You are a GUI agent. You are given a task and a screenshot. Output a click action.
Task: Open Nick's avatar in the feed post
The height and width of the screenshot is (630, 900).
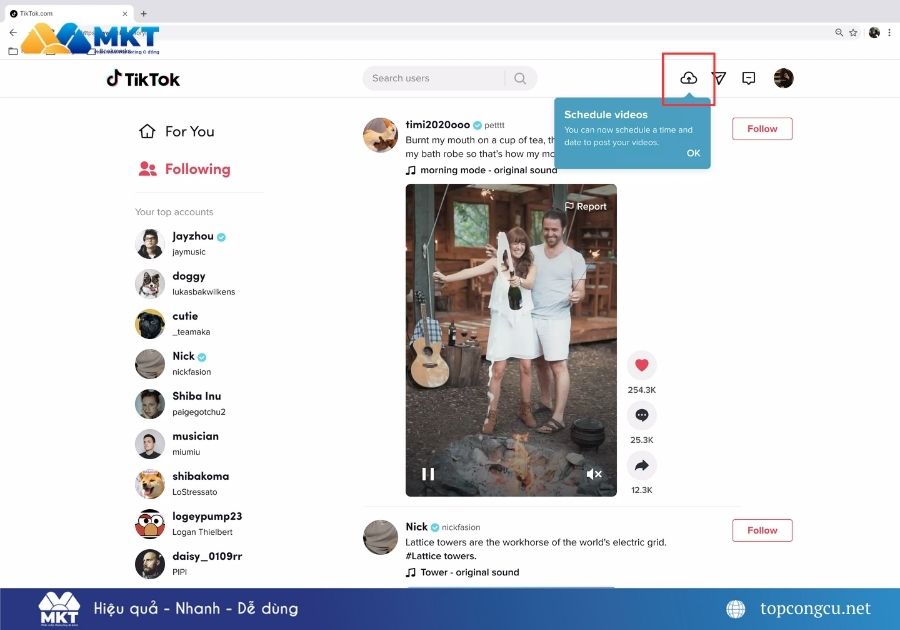[381, 538]
